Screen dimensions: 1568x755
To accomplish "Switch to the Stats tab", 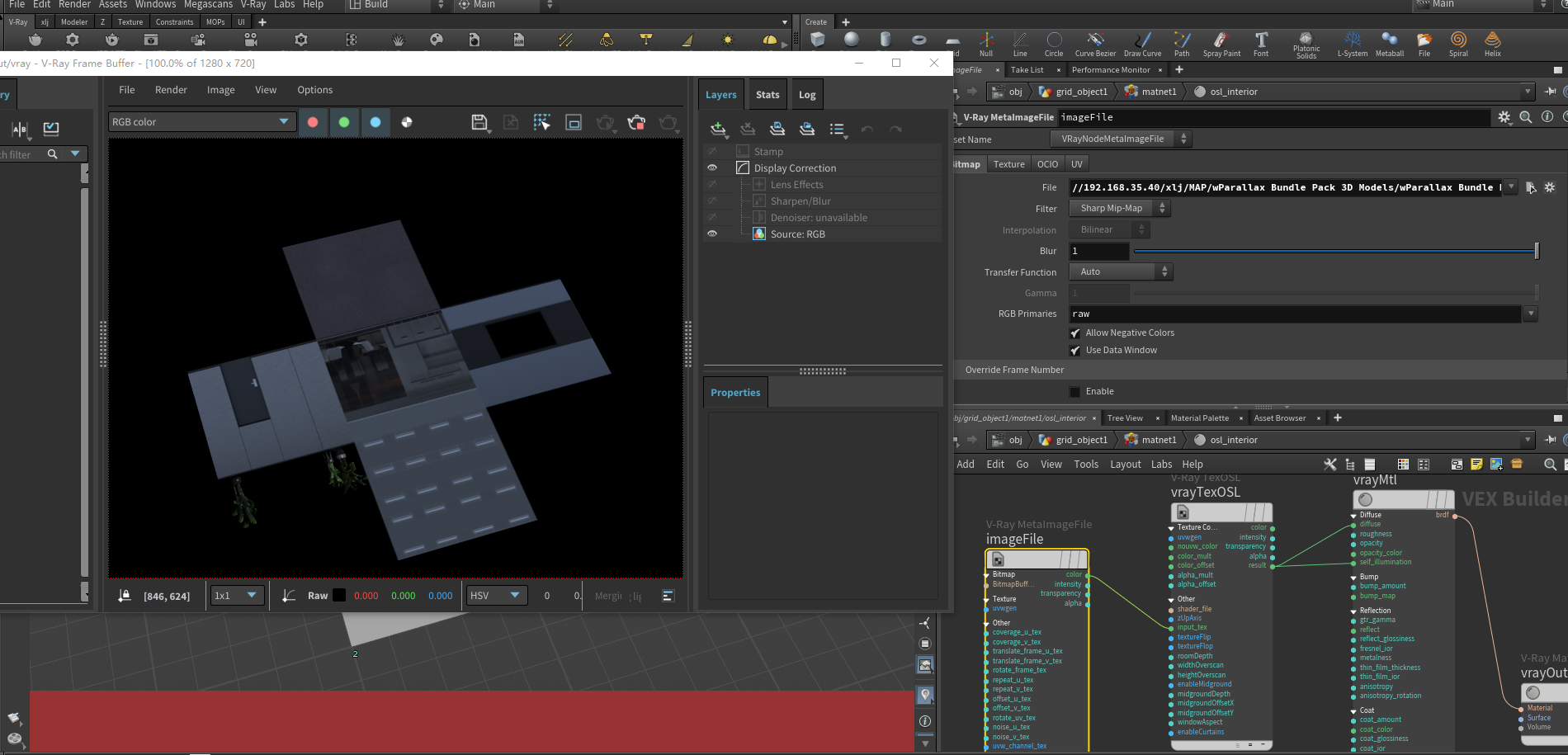I will 767,95.
